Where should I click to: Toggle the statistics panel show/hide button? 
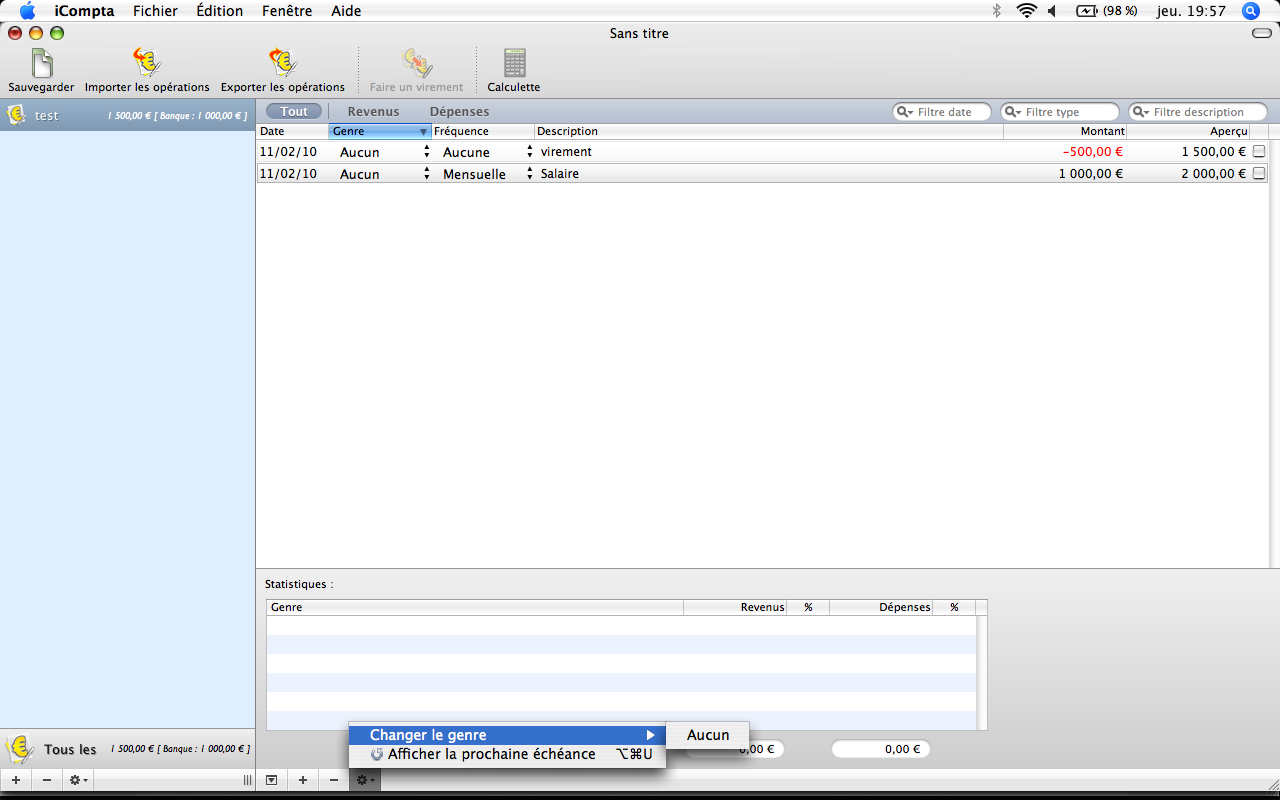pyautogui.click(x=271, y=780)
